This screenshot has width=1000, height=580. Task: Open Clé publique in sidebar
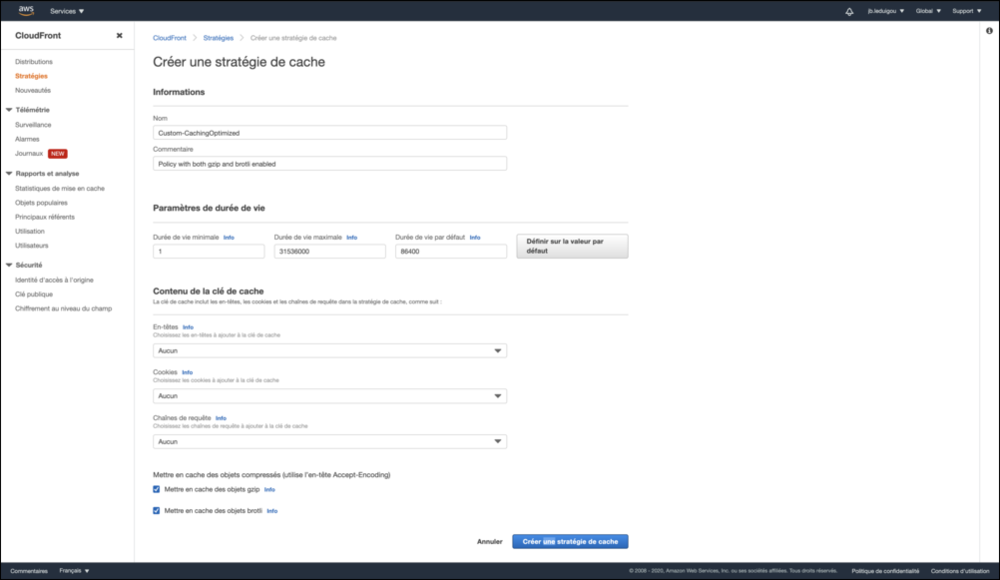(34, 295)
